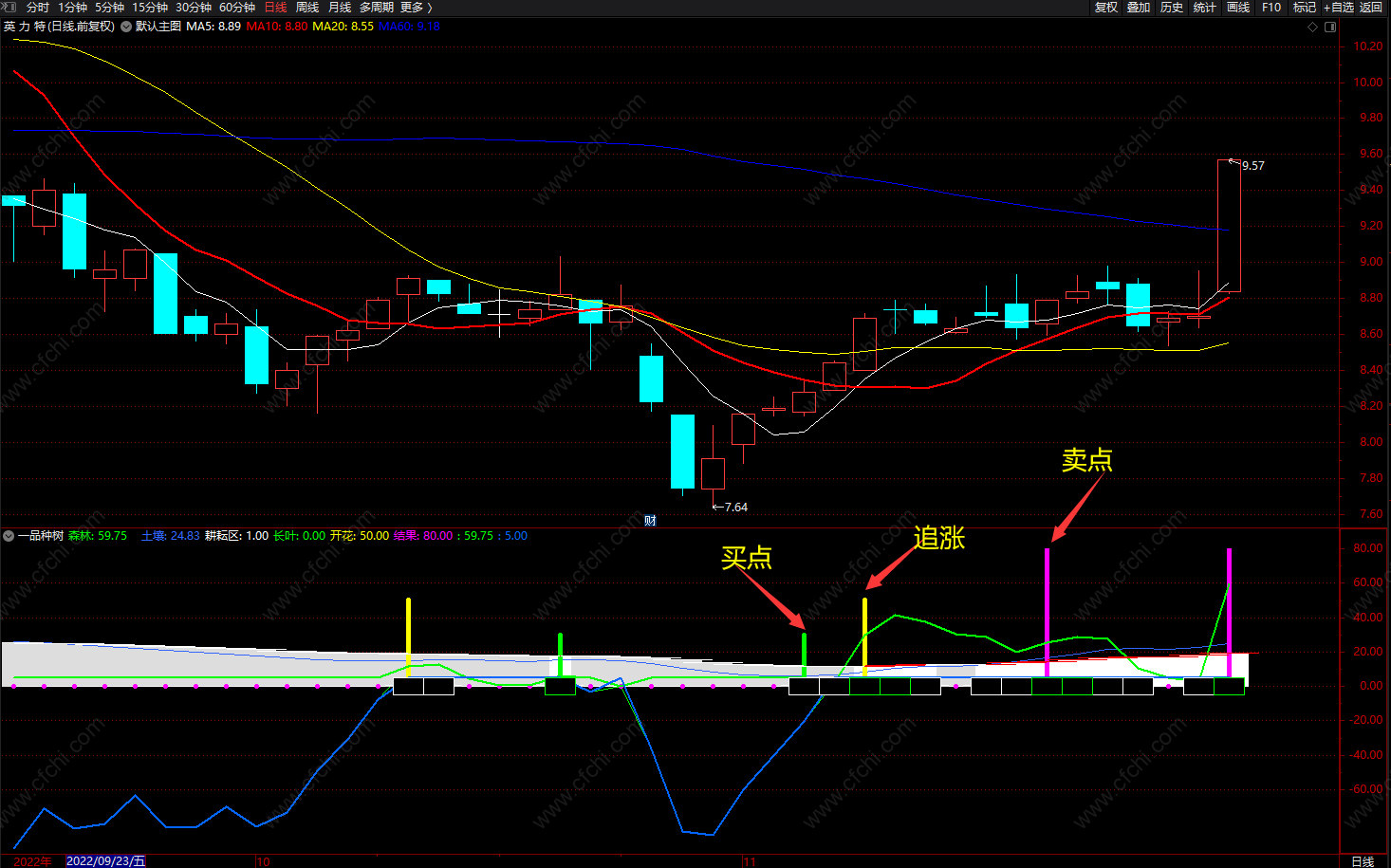Click the 财 finance marker on the chart
Screen dimensions: 1391x868
[x=650, y=521]
